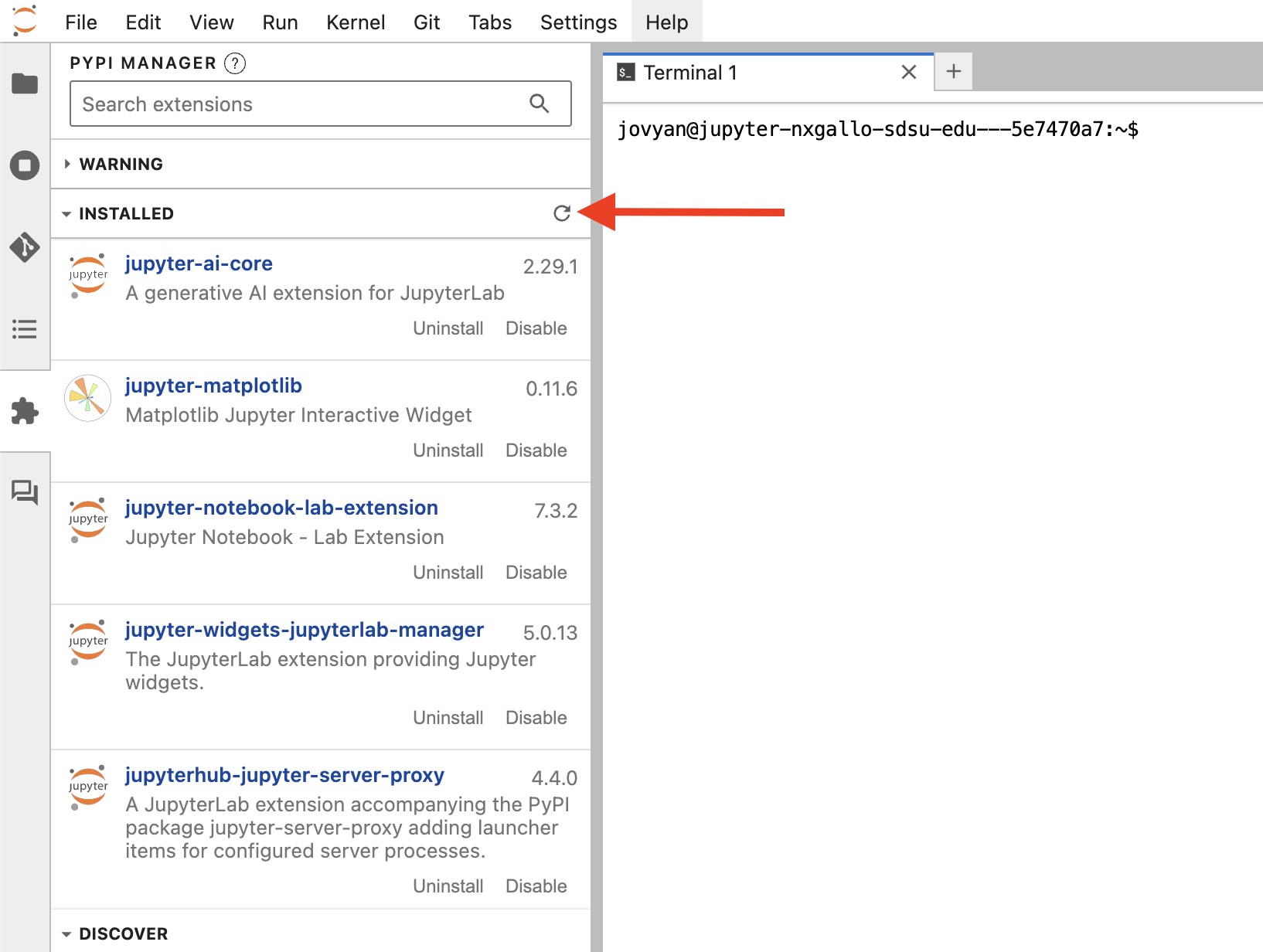Click the search extensions input field
The width and height of the screenshot is (1263, 952).
[x=294, y=104]
